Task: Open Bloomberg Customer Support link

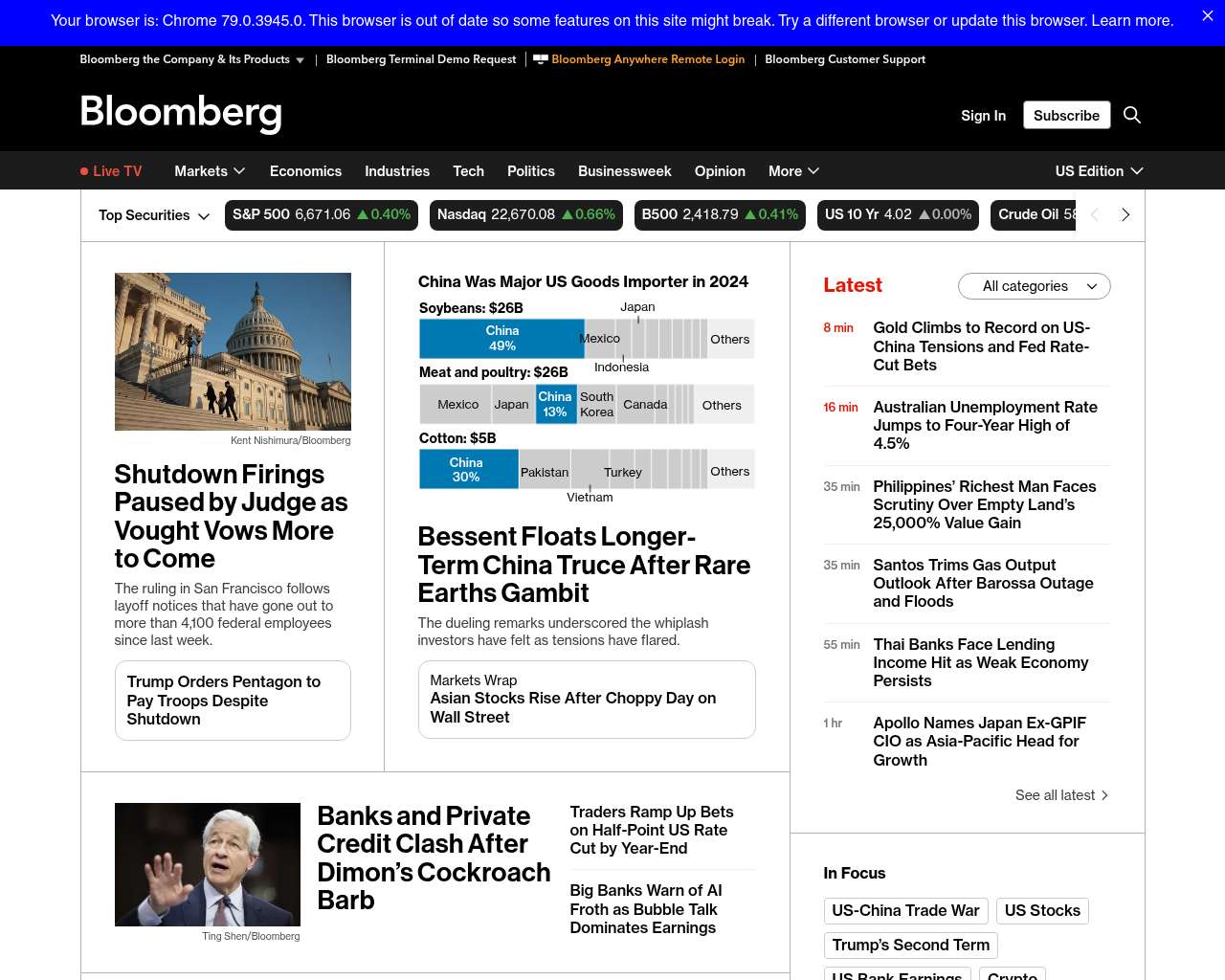Action: click(x=845, y=59)
